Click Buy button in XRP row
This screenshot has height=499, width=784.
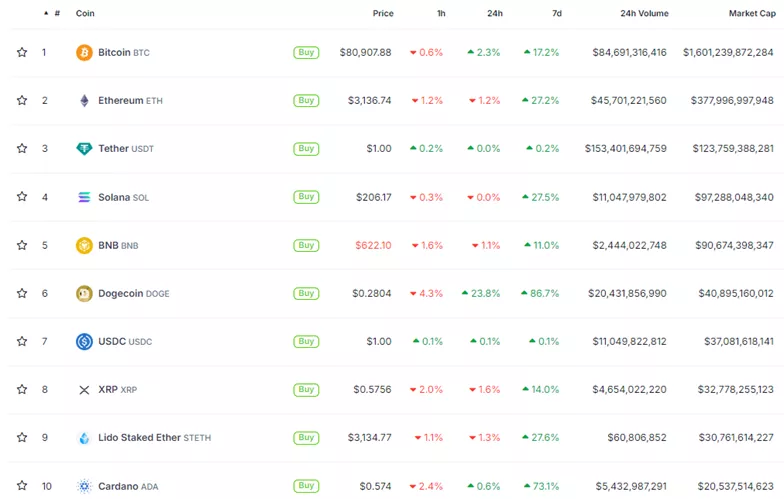[306, 390]
